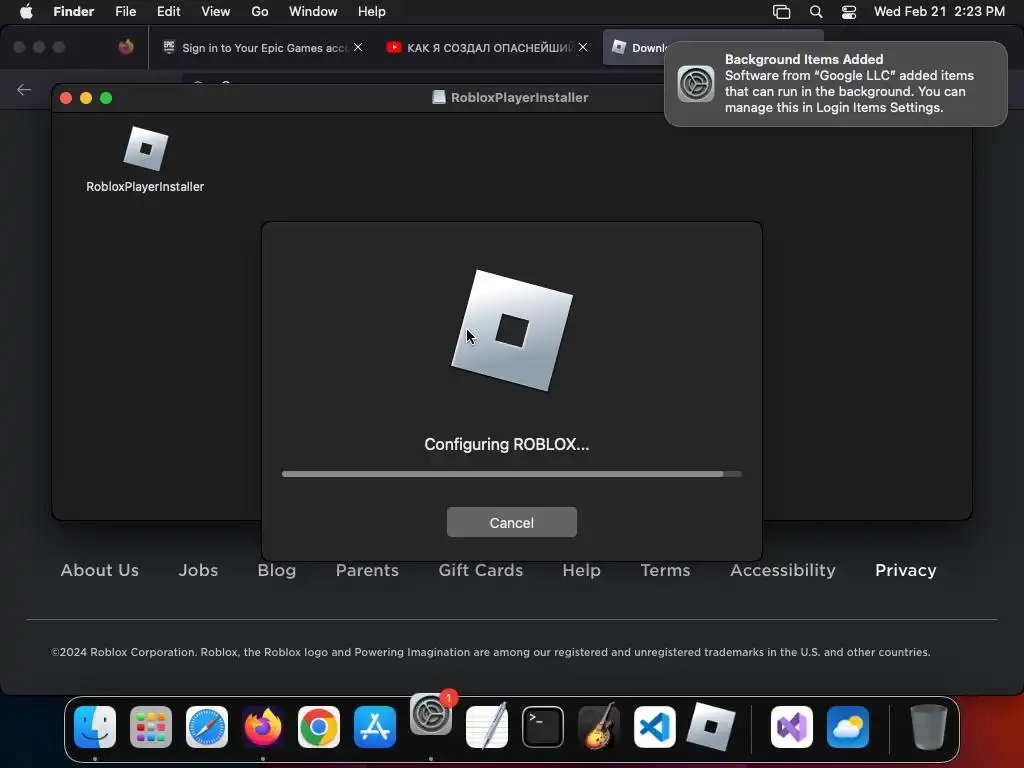Click the large Roblox logo in installer dialog
1024x768 pixels.
pos(511,330)
